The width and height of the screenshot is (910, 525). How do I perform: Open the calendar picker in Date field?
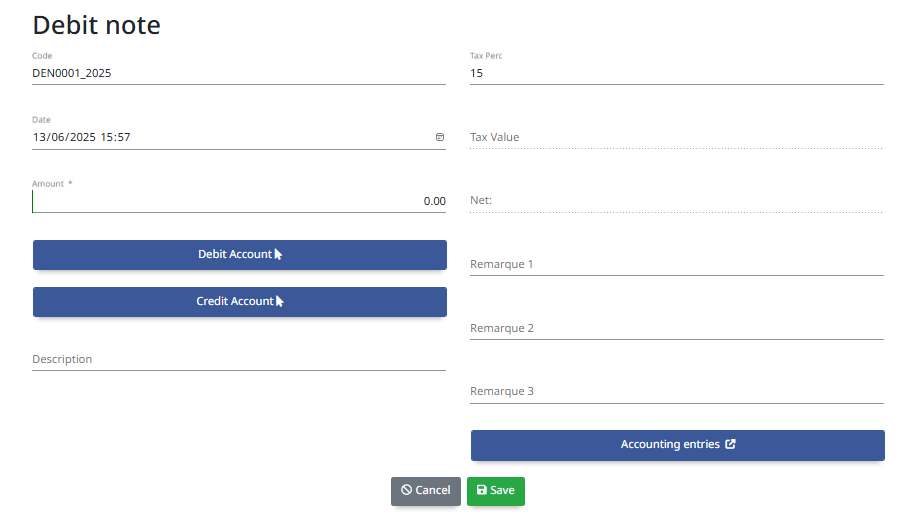click(x=439, y=137)
